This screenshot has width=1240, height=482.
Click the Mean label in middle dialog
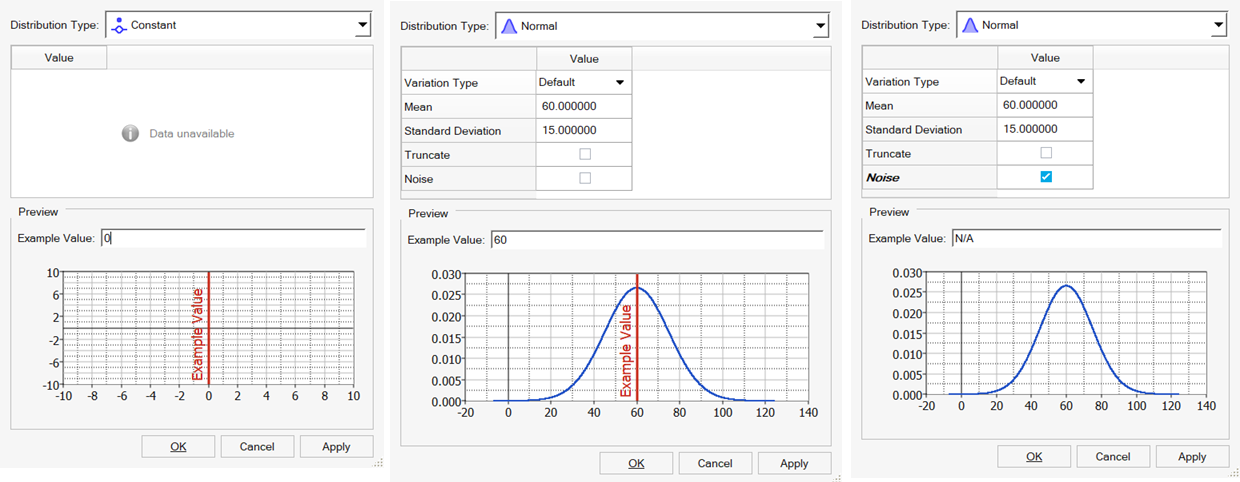pyautogui.click(x=418, y=106)
